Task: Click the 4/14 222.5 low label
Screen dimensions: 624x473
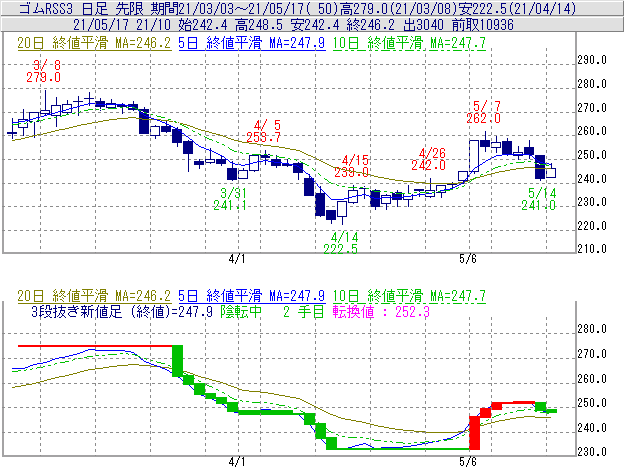Action: [341, 243]
